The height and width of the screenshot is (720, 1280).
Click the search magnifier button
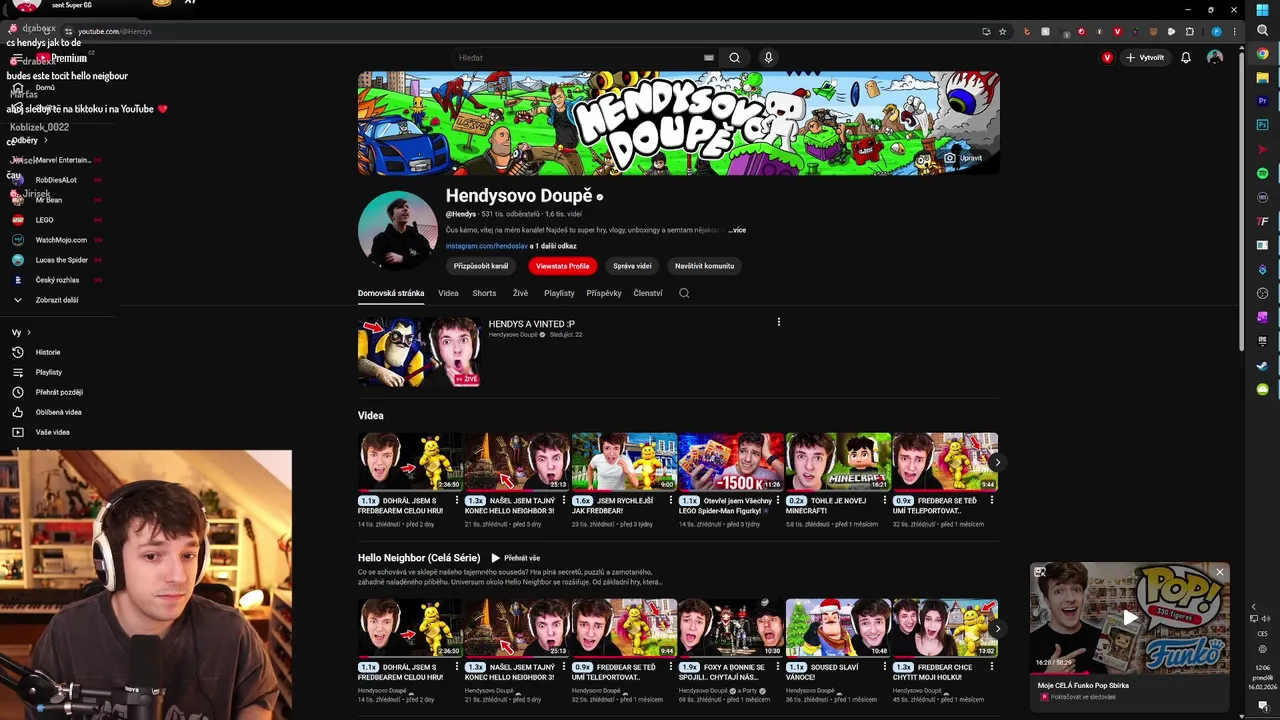point(734,58)
